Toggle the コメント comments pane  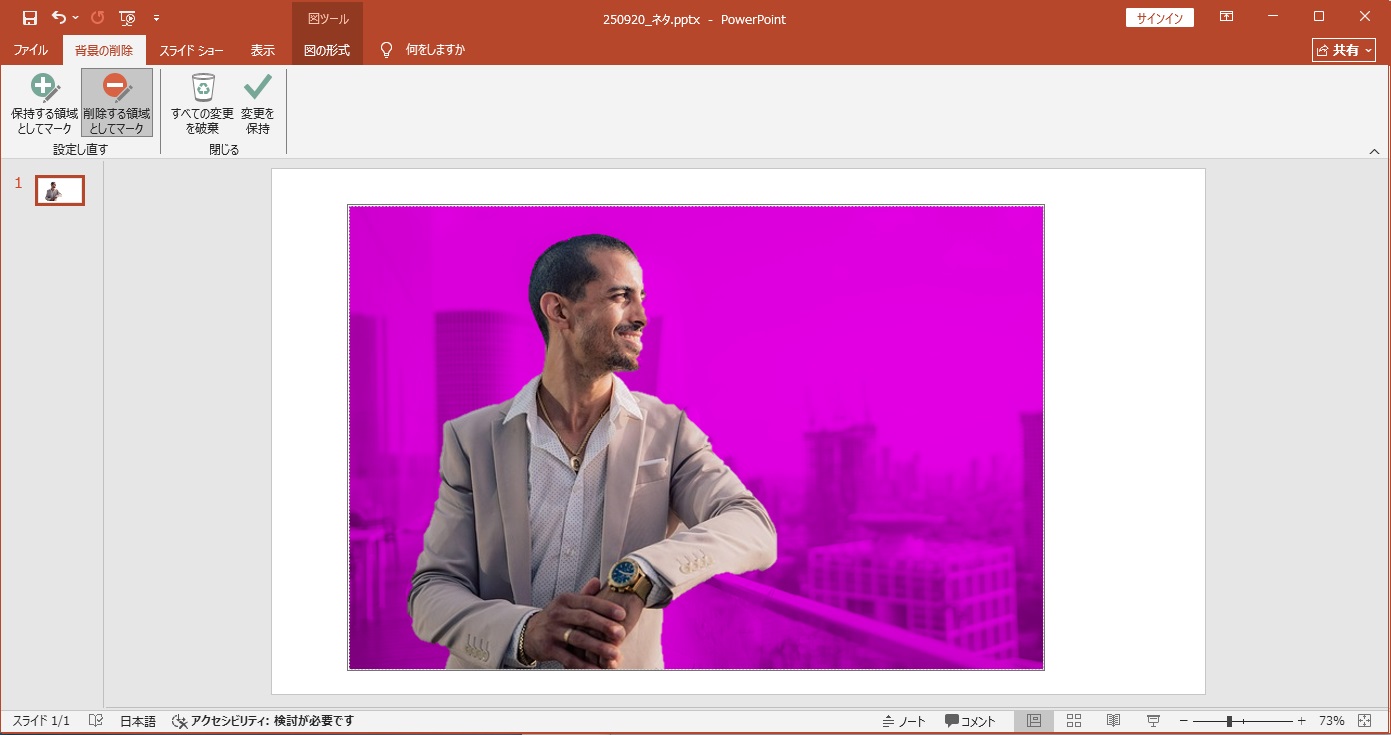(x=970, y=721)
